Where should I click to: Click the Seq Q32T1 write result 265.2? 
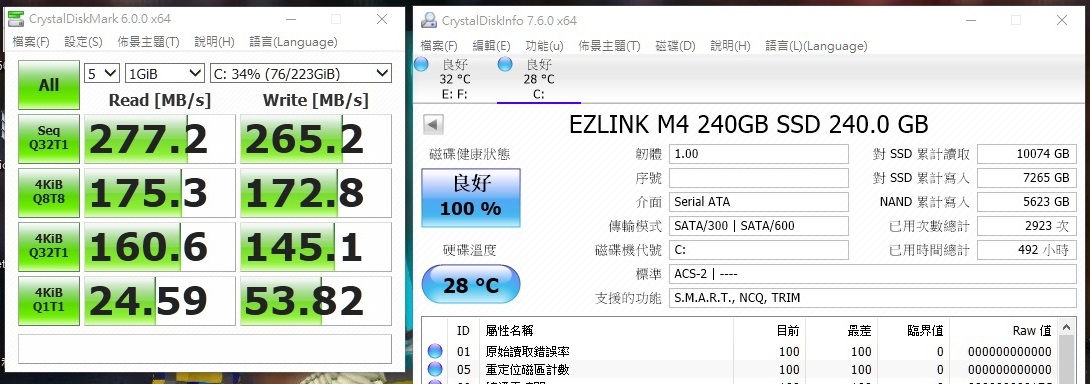(x=316, y=139)
